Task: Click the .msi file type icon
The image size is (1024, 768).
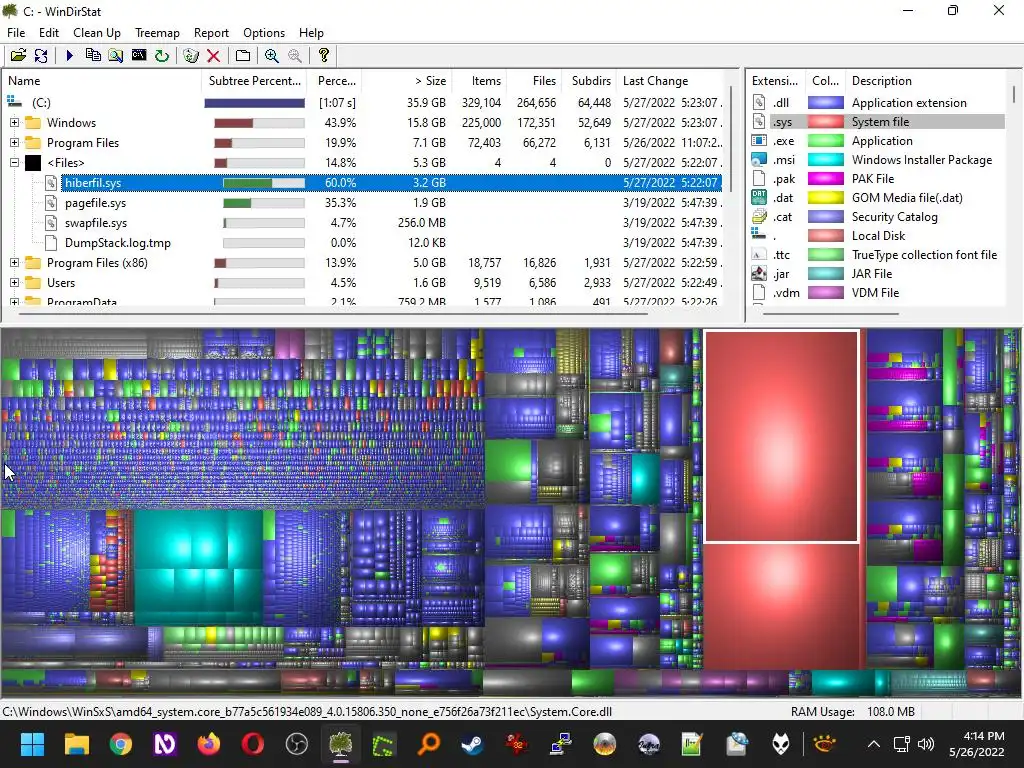Action: tap(759, 159)
